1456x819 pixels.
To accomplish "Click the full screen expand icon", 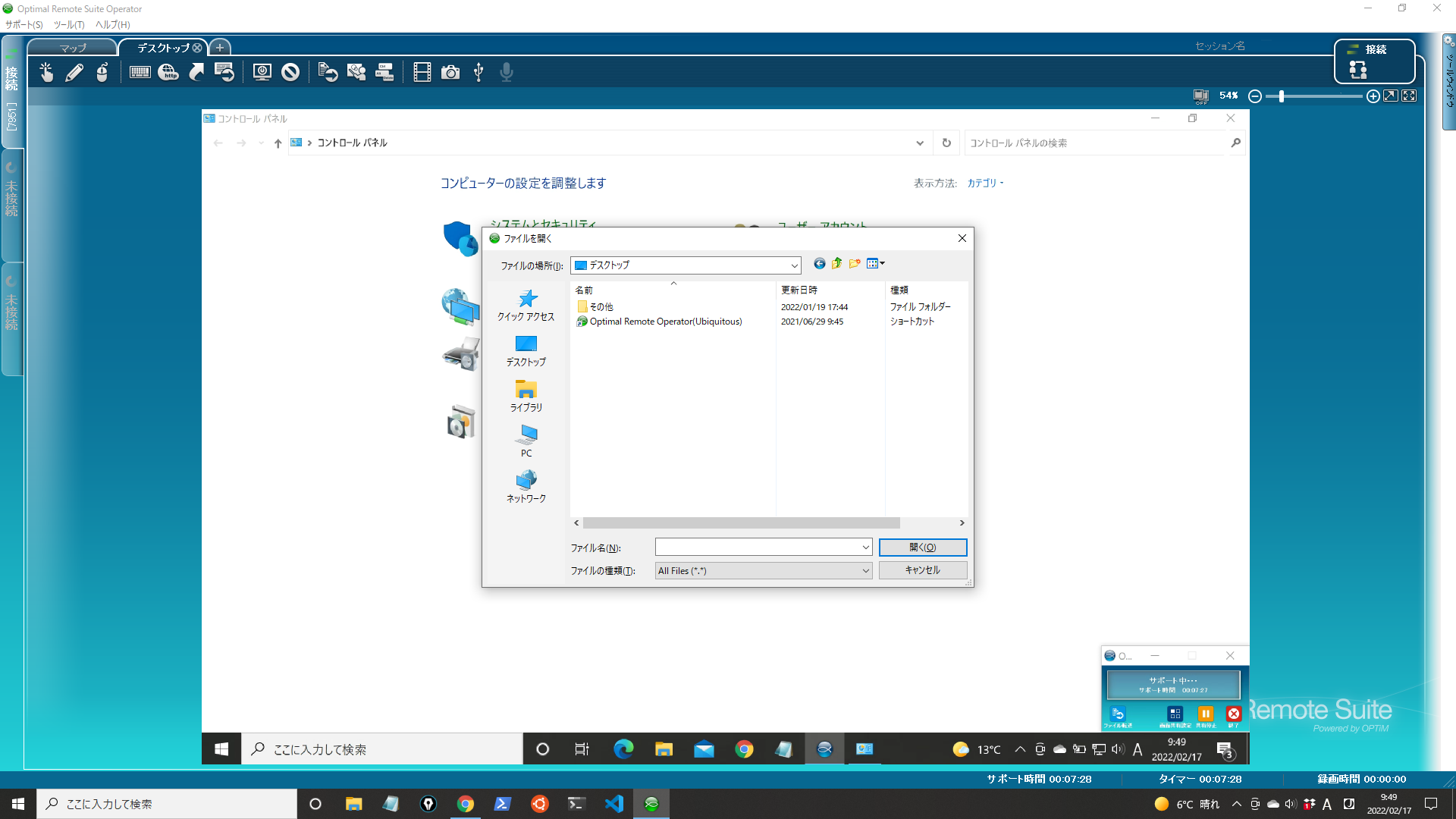I will 1409,96.
